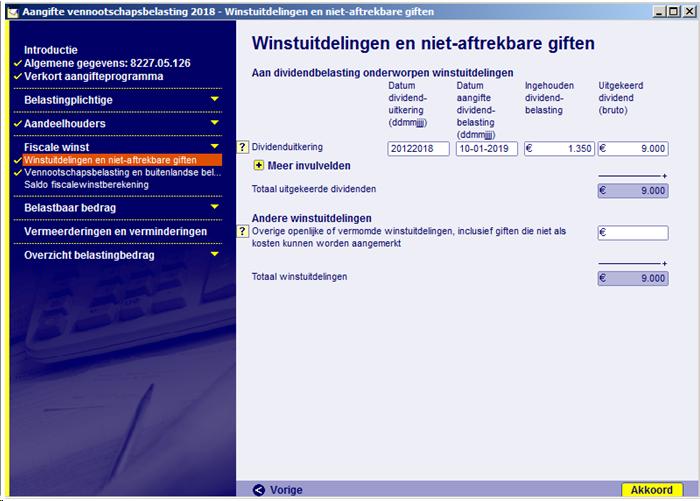This screenshot has width=700, height=501.
Task: Open Introductie in the sidebar
Action: pyautogui.click(x=51, y=50)
